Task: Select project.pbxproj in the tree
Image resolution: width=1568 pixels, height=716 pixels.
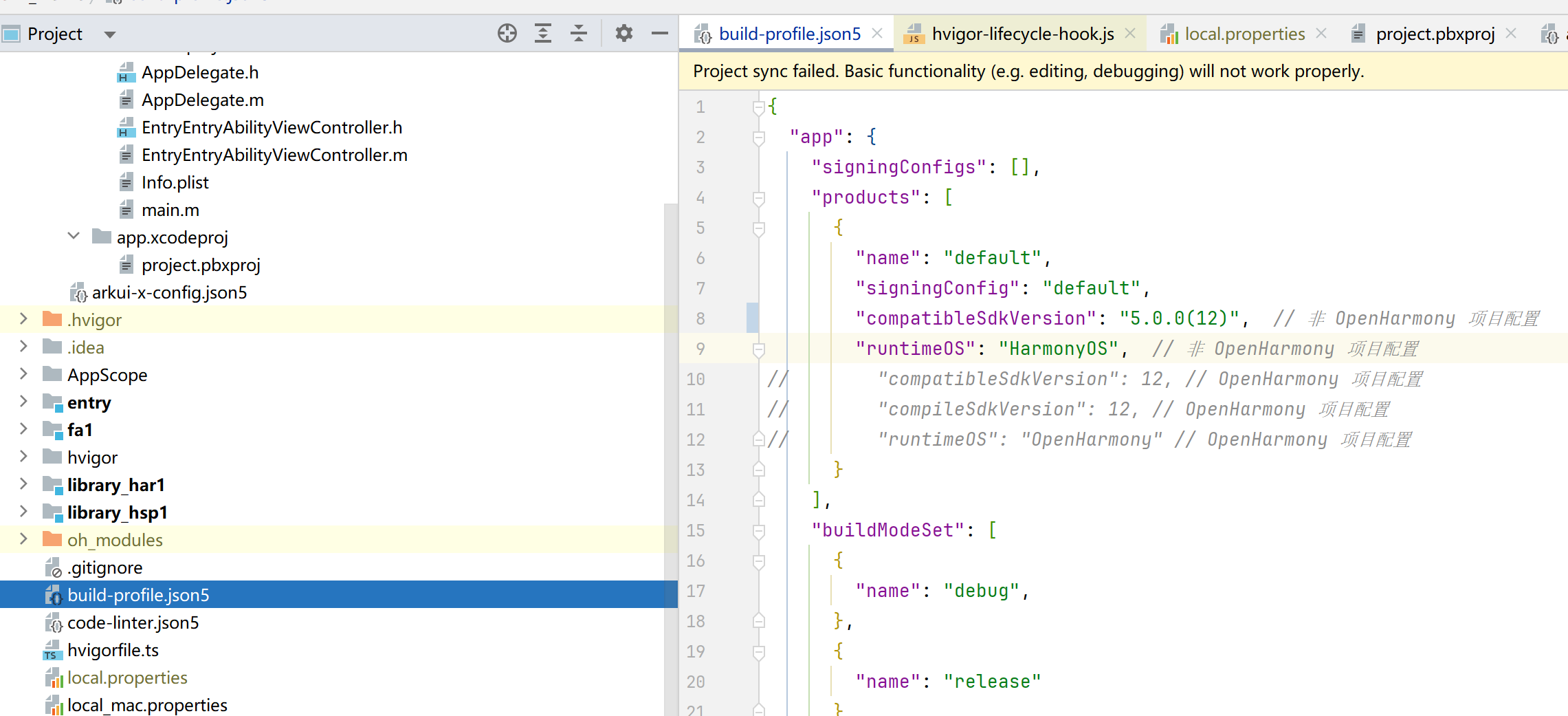Action: pos(201,265)
